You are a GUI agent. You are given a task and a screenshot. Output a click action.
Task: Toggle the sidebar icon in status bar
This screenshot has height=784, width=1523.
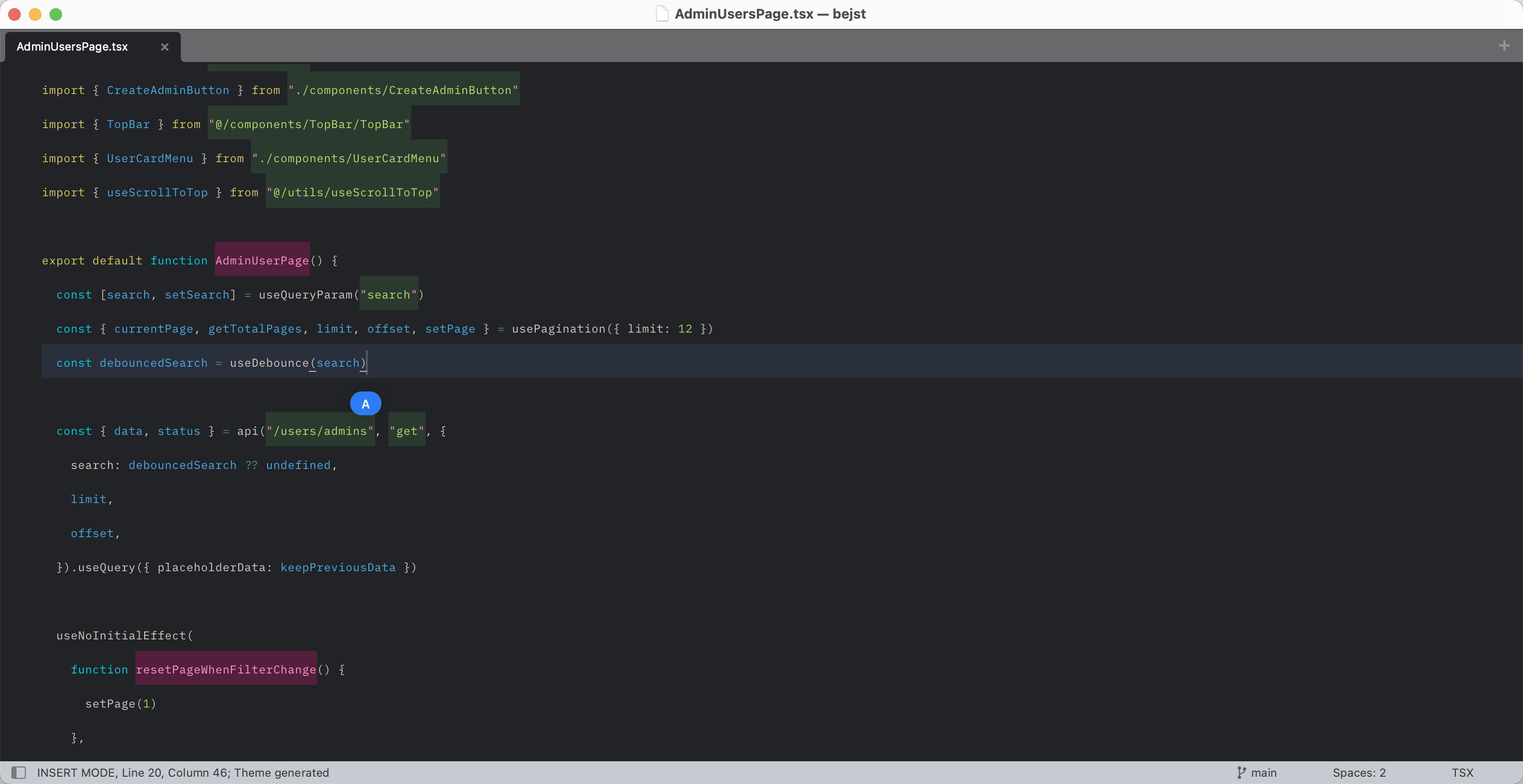tap(19, 772)
